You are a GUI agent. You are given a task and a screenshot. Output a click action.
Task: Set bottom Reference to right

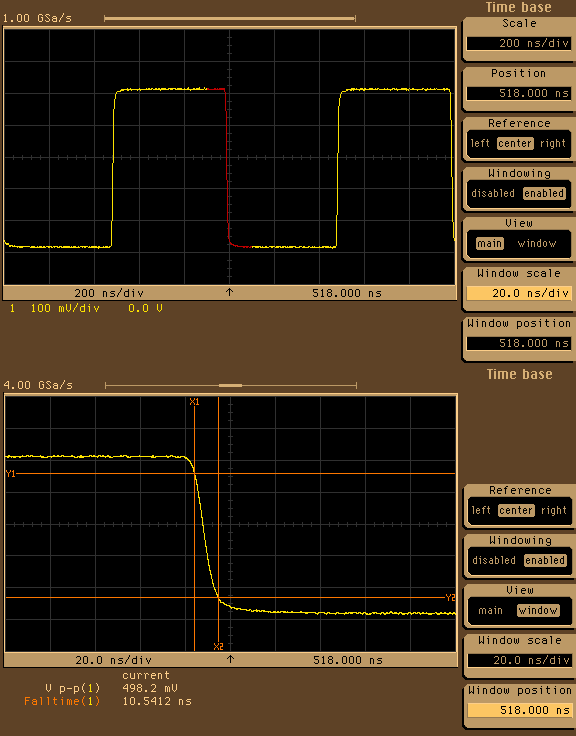pos(553,510)
